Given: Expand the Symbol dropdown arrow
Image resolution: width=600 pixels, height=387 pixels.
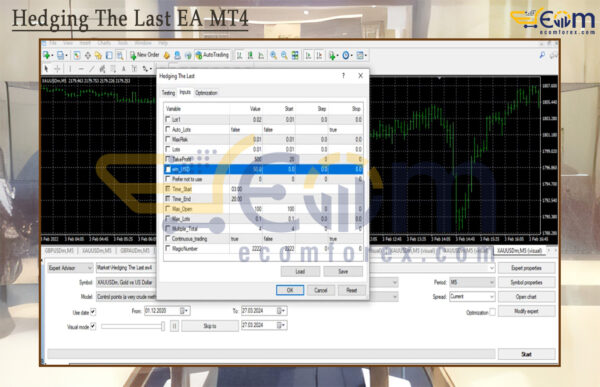Looking at the screenshot, I should [395, 282].
